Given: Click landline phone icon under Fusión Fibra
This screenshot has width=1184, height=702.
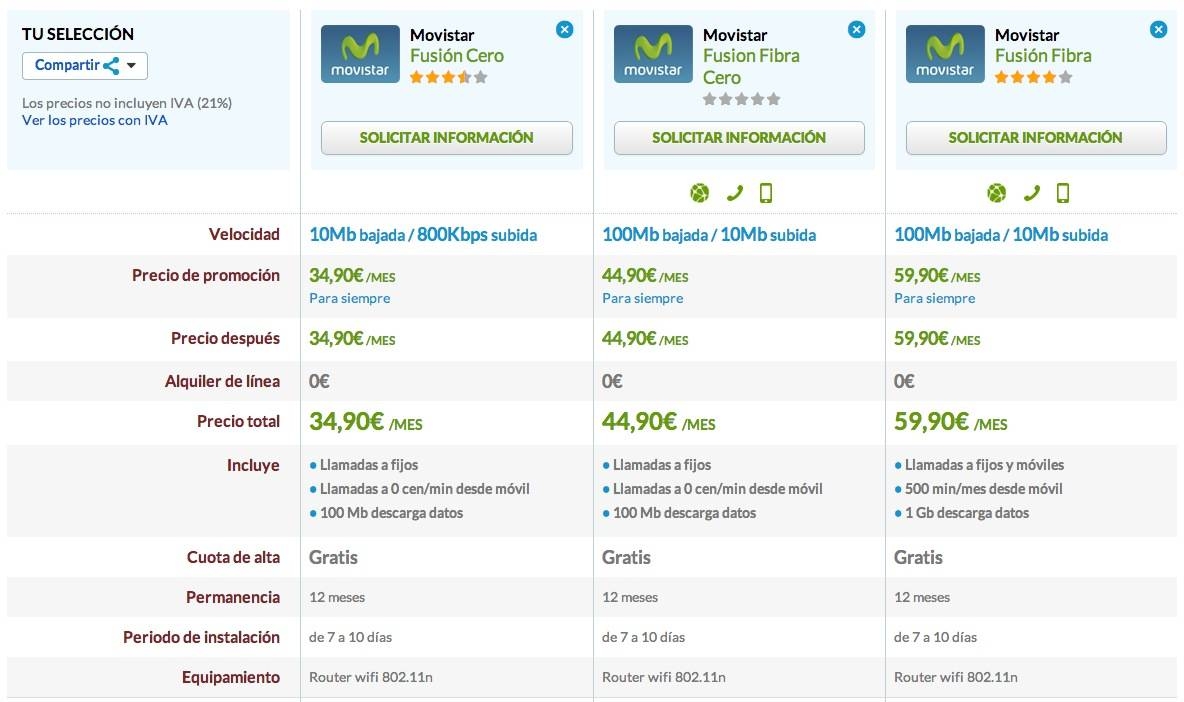Looking at the screenshot, I should pyautogui.click(x=1031, y=193).
